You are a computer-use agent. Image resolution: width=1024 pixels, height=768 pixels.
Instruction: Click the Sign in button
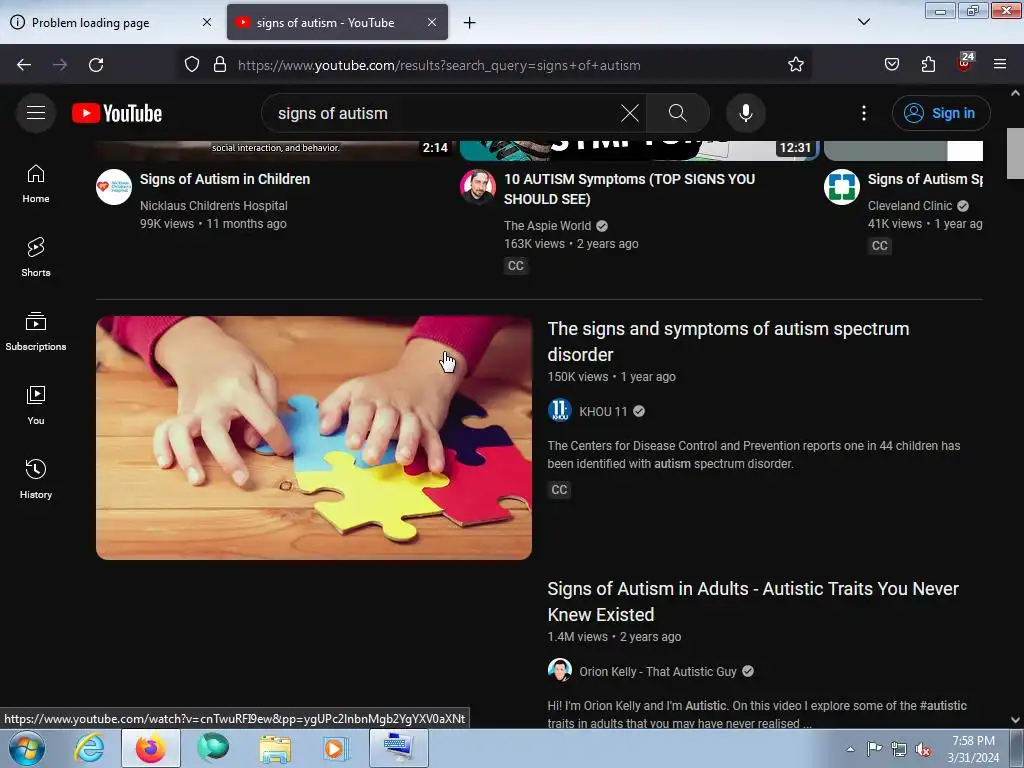tap(940, 113)
